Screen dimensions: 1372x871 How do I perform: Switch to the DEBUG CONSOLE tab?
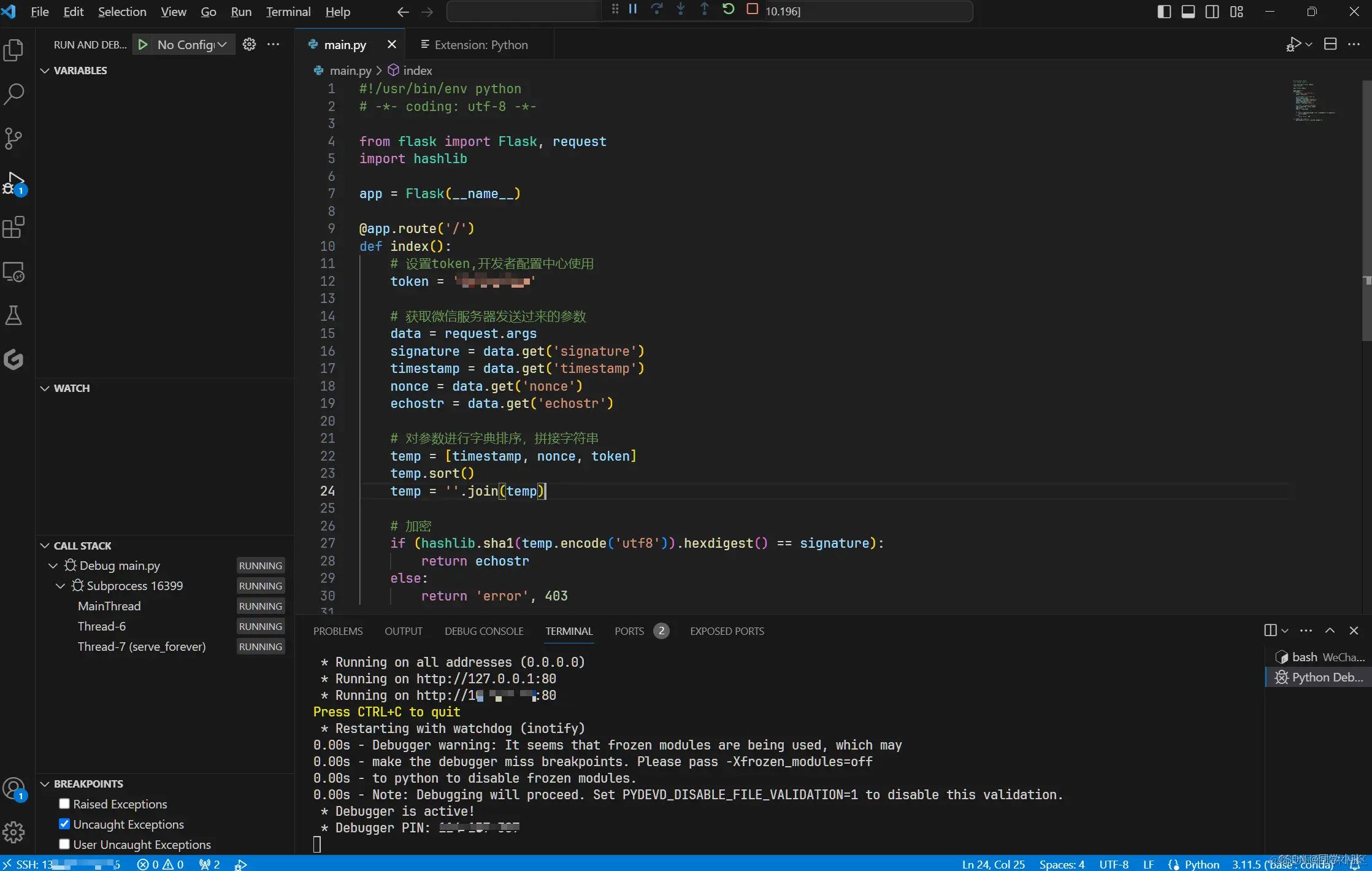tap(483, 631)
